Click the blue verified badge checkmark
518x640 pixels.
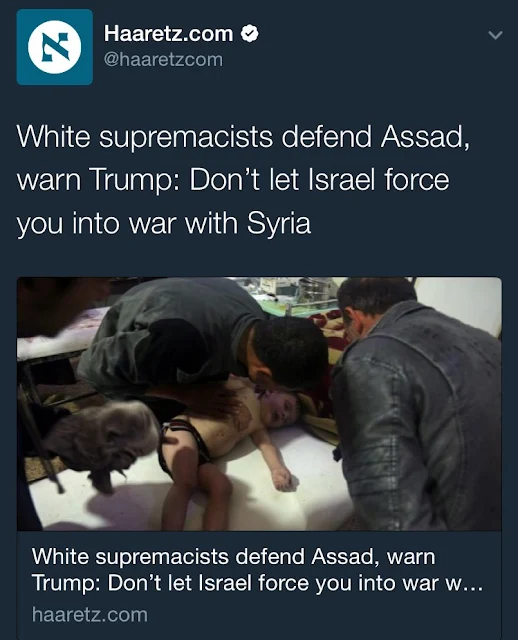click(x=250, y=33)
